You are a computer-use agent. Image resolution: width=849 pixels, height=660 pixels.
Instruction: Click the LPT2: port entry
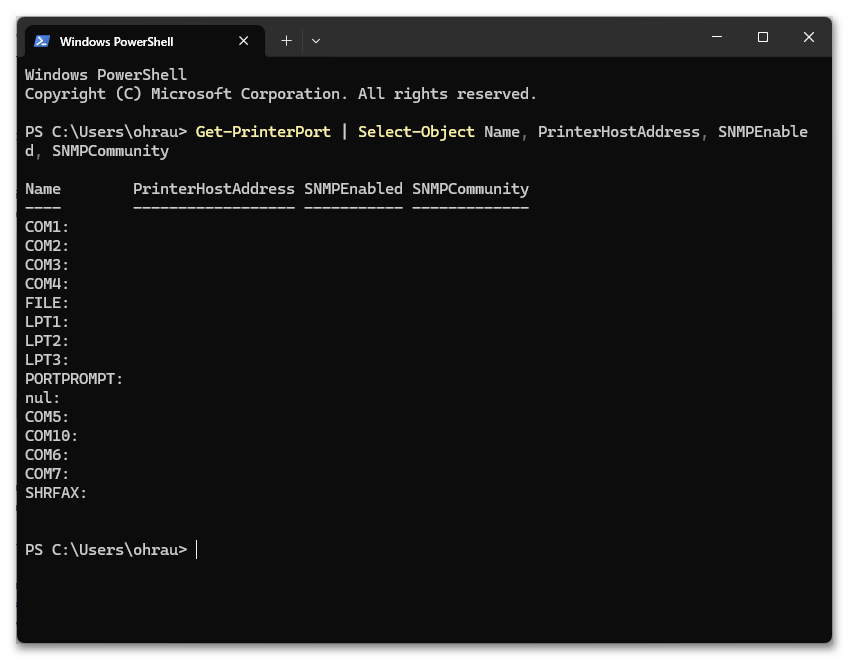click(x=47, y=341)
